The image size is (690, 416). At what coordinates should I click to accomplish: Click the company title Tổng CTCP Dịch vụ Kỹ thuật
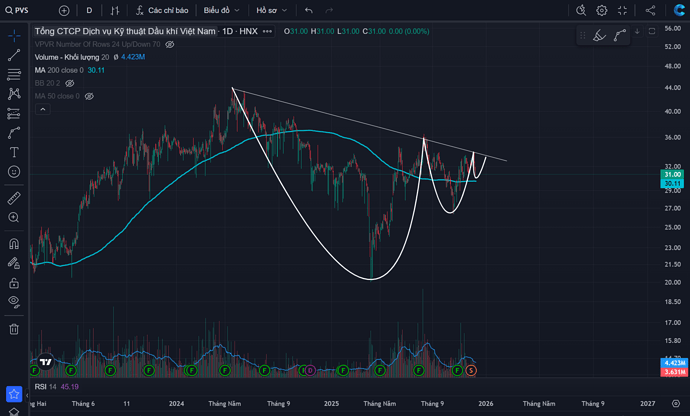point(125,31)
